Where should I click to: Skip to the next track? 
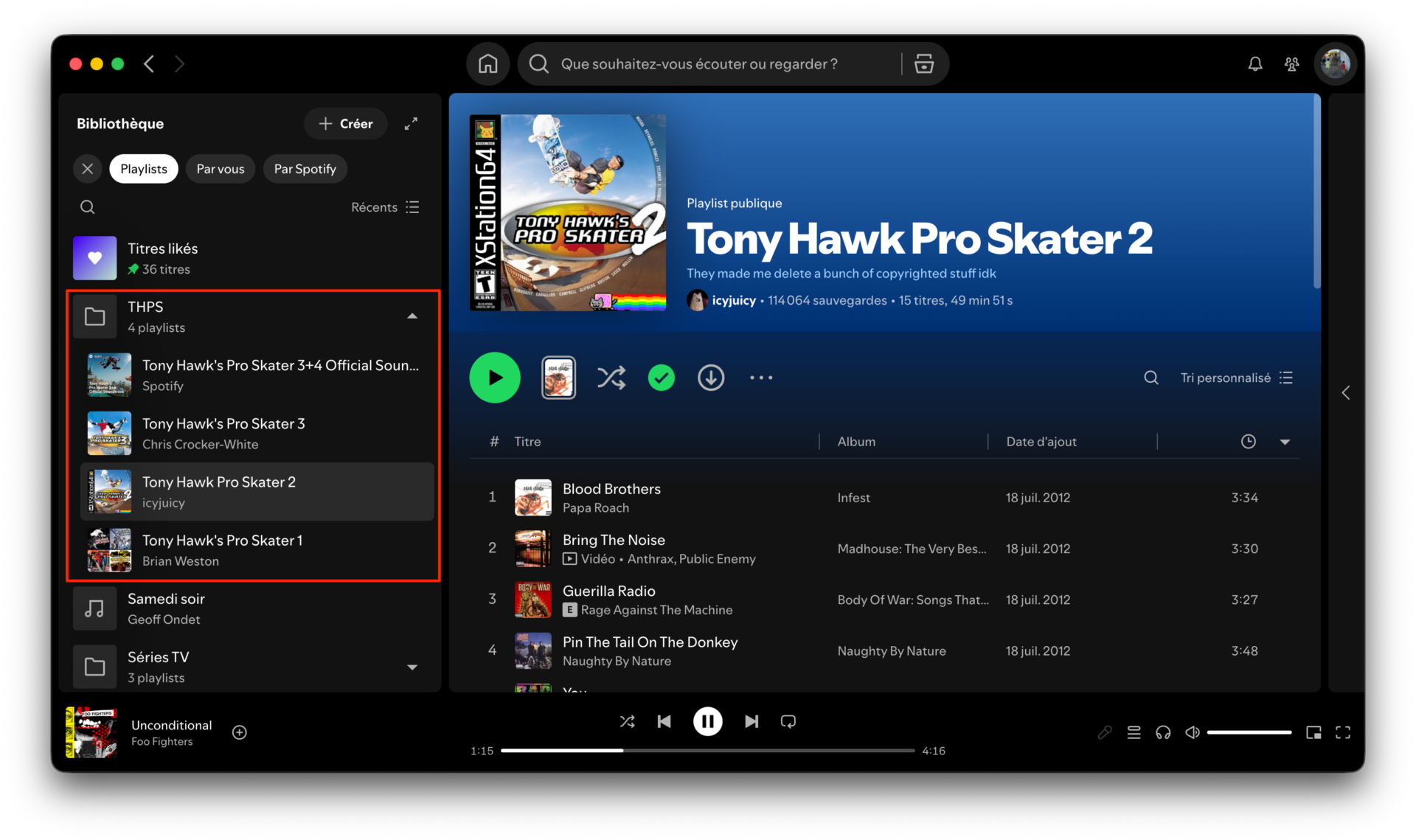click(751, 721)
